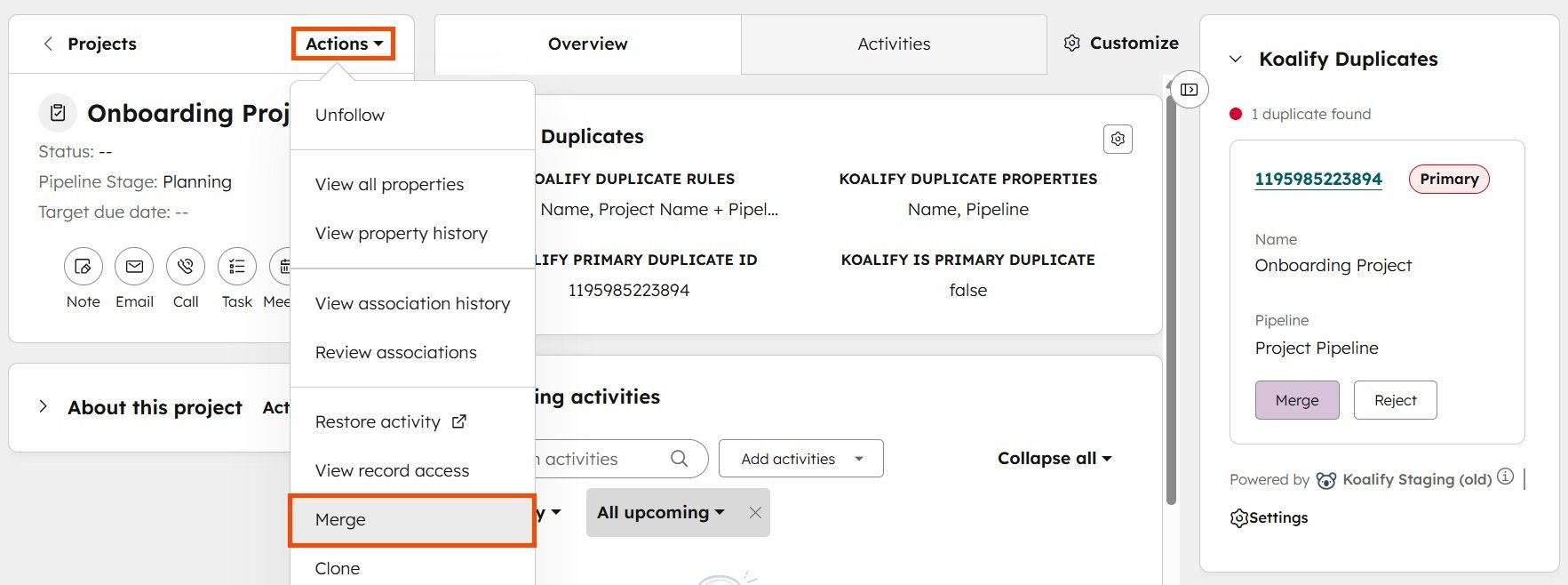Select Merge in Actions menu

[412, 519]
